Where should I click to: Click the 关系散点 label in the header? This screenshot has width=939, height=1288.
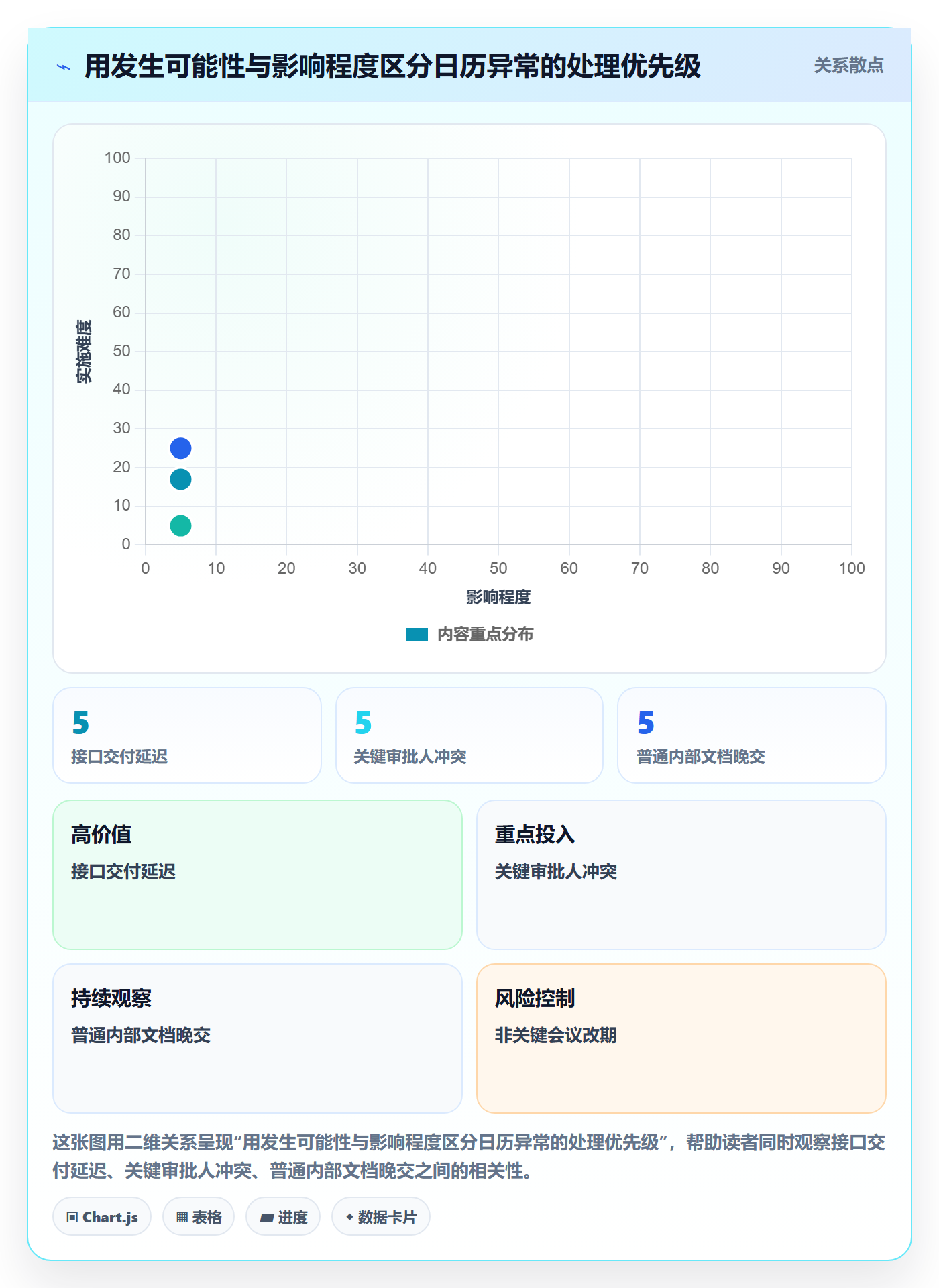(848, 66)
